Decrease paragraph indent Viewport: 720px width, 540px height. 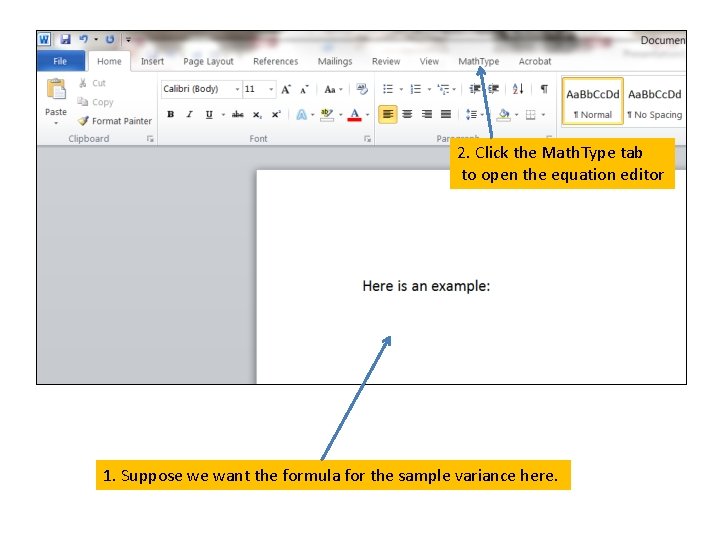click(475, 89)
